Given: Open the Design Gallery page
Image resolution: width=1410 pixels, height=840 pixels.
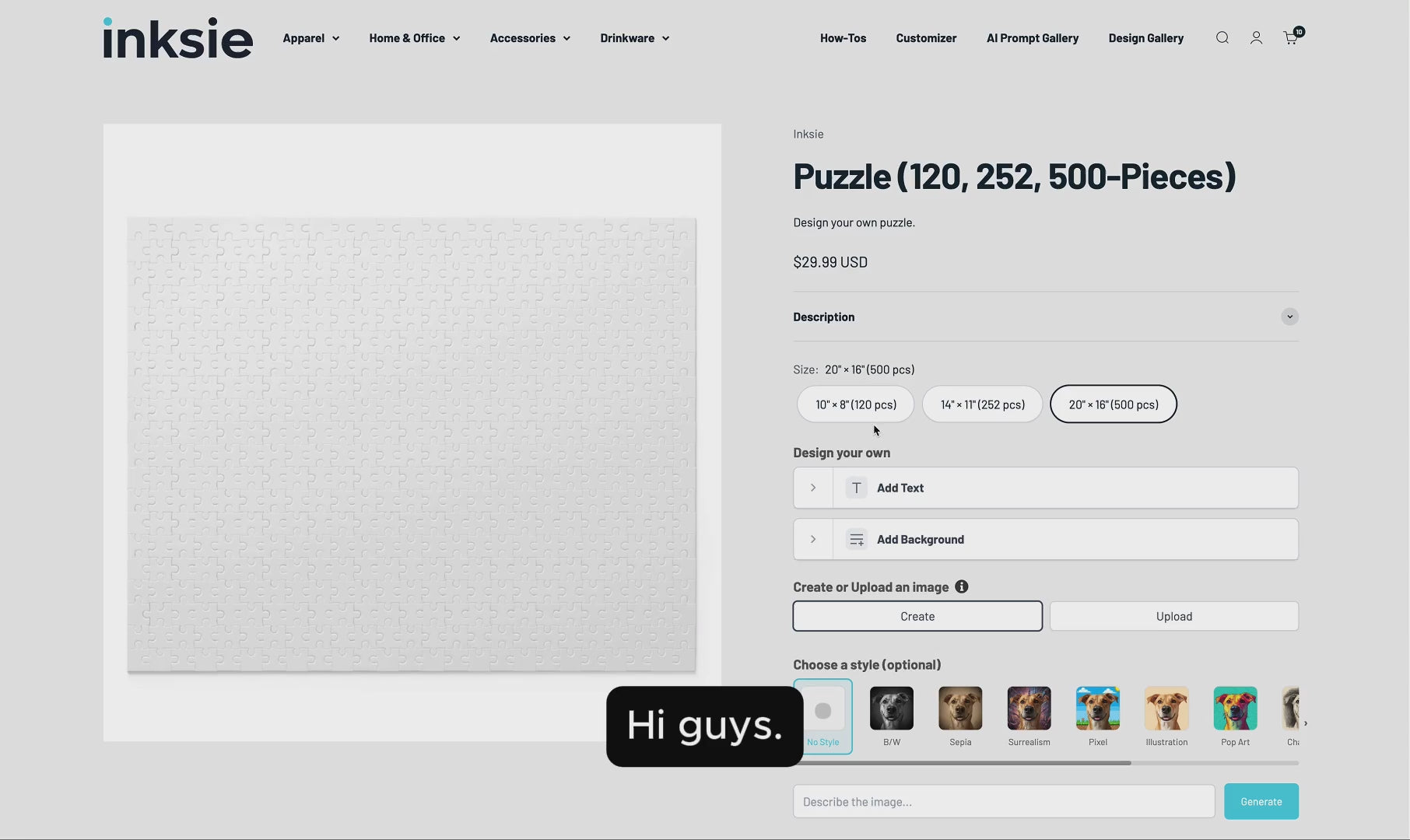Looking at the screenshot, I should coord(1145,38).
